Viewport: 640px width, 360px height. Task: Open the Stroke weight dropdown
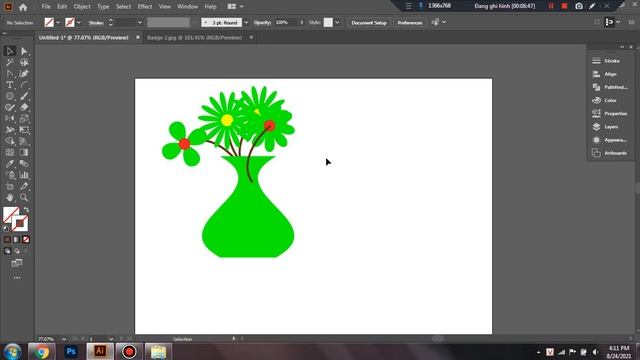tap(140, 22)
